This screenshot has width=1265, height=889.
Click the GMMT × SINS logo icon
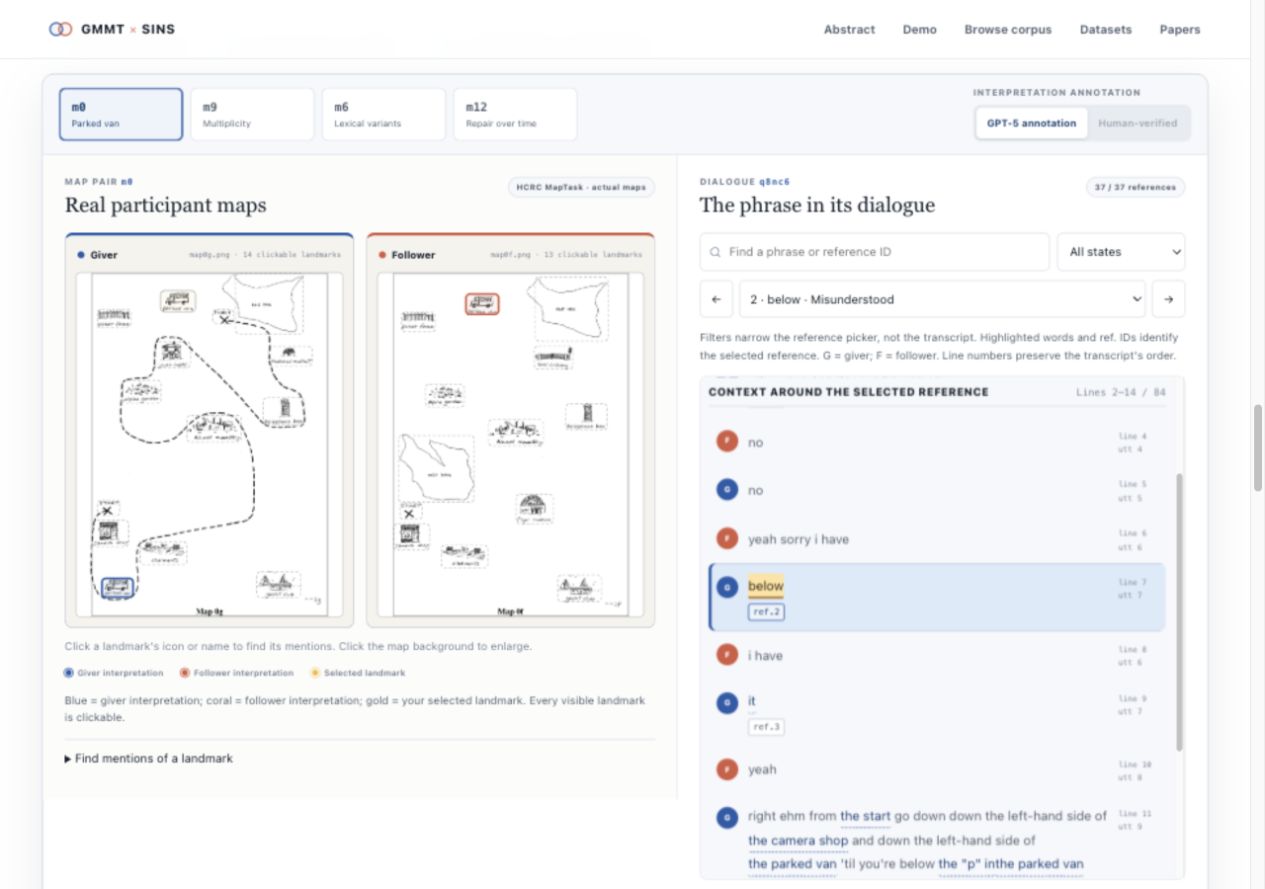tap(60, 29)
